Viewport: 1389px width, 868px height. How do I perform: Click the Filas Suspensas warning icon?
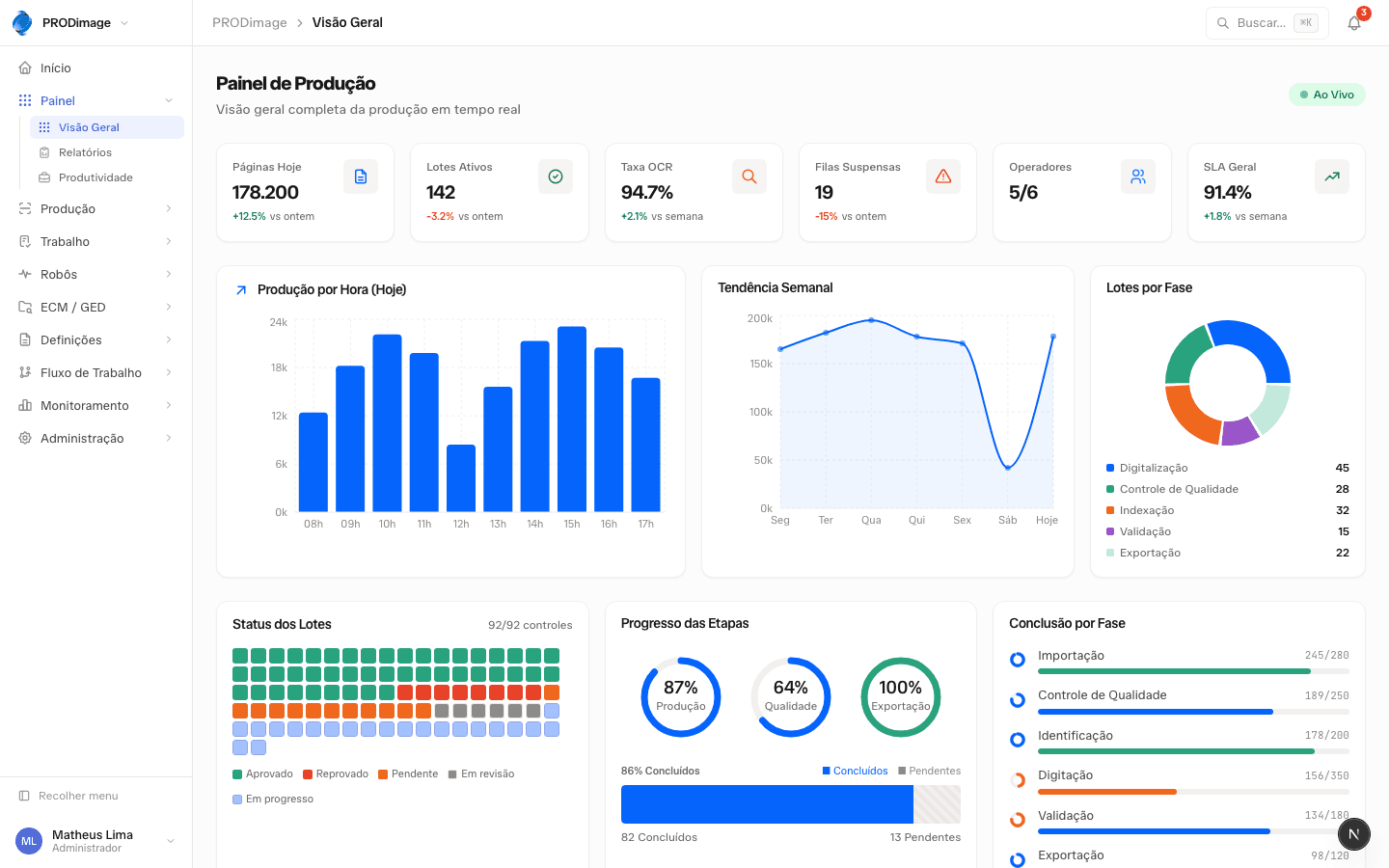[943, 176]
